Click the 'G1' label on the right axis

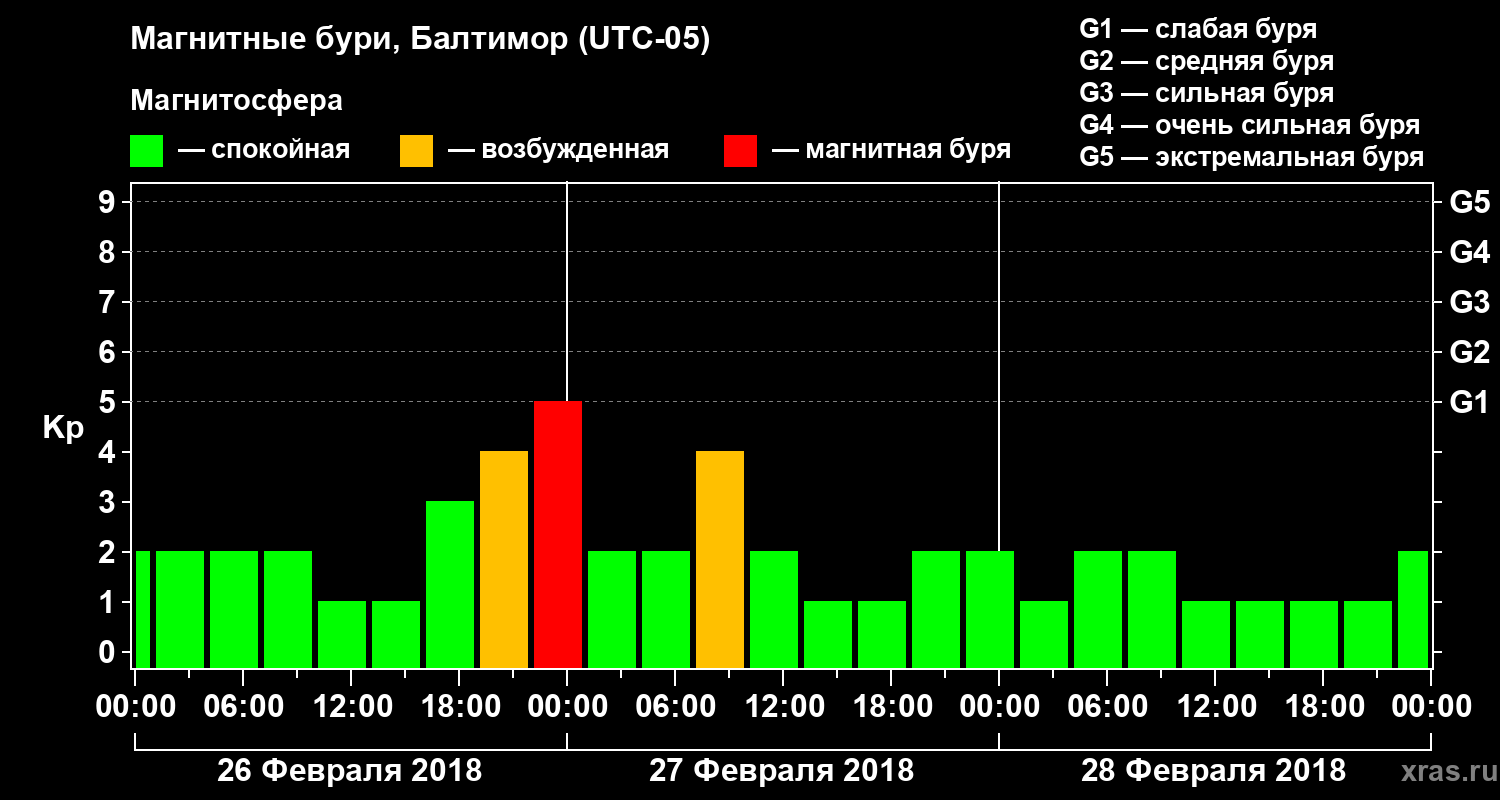pos(1469,402)
